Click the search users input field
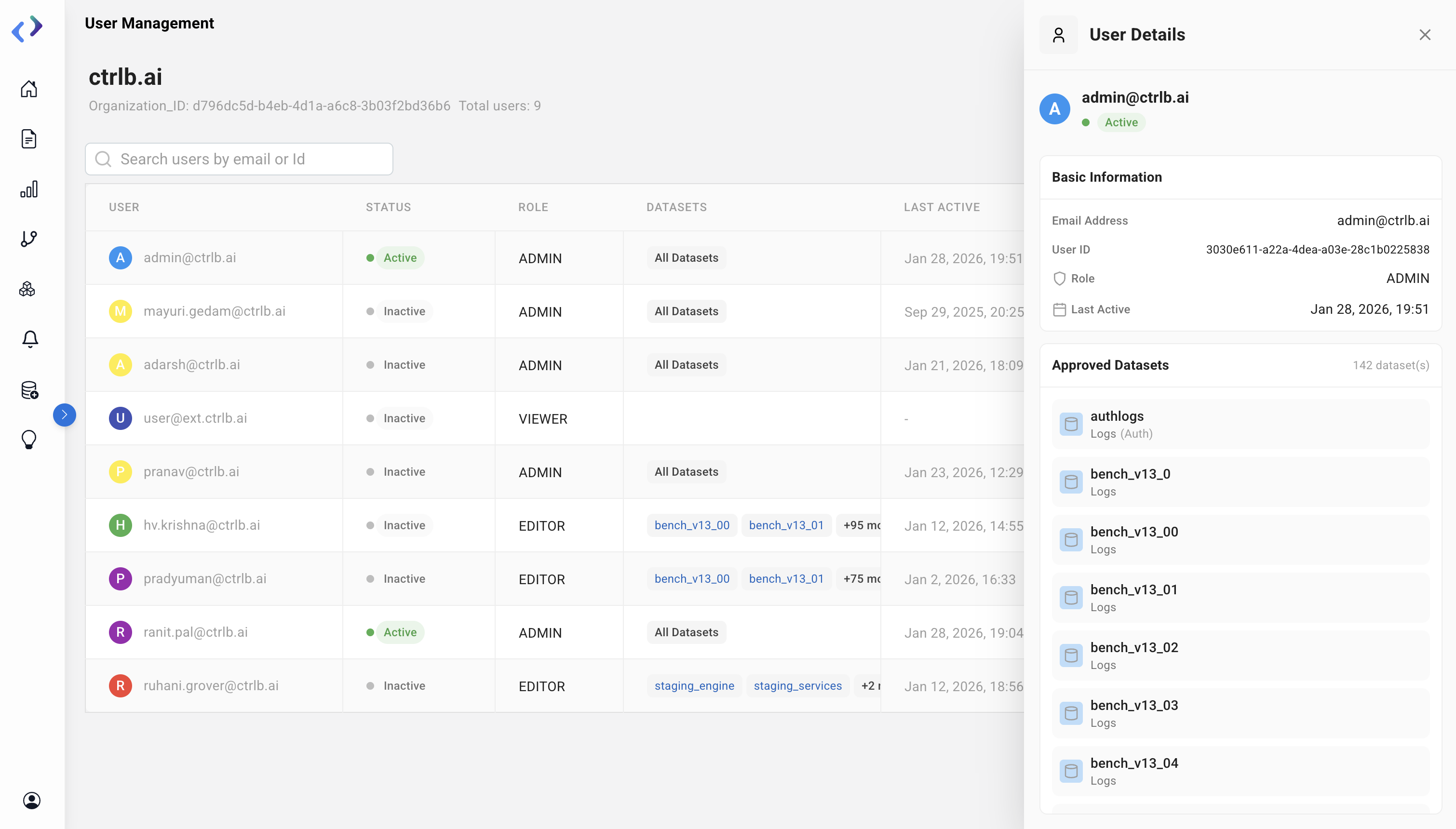 [x=239, y=159]
